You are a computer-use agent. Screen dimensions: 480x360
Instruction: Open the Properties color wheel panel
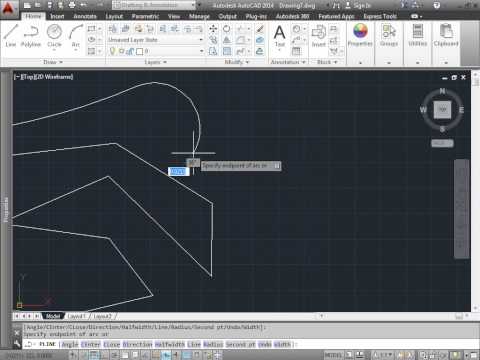tap(360, 35)
